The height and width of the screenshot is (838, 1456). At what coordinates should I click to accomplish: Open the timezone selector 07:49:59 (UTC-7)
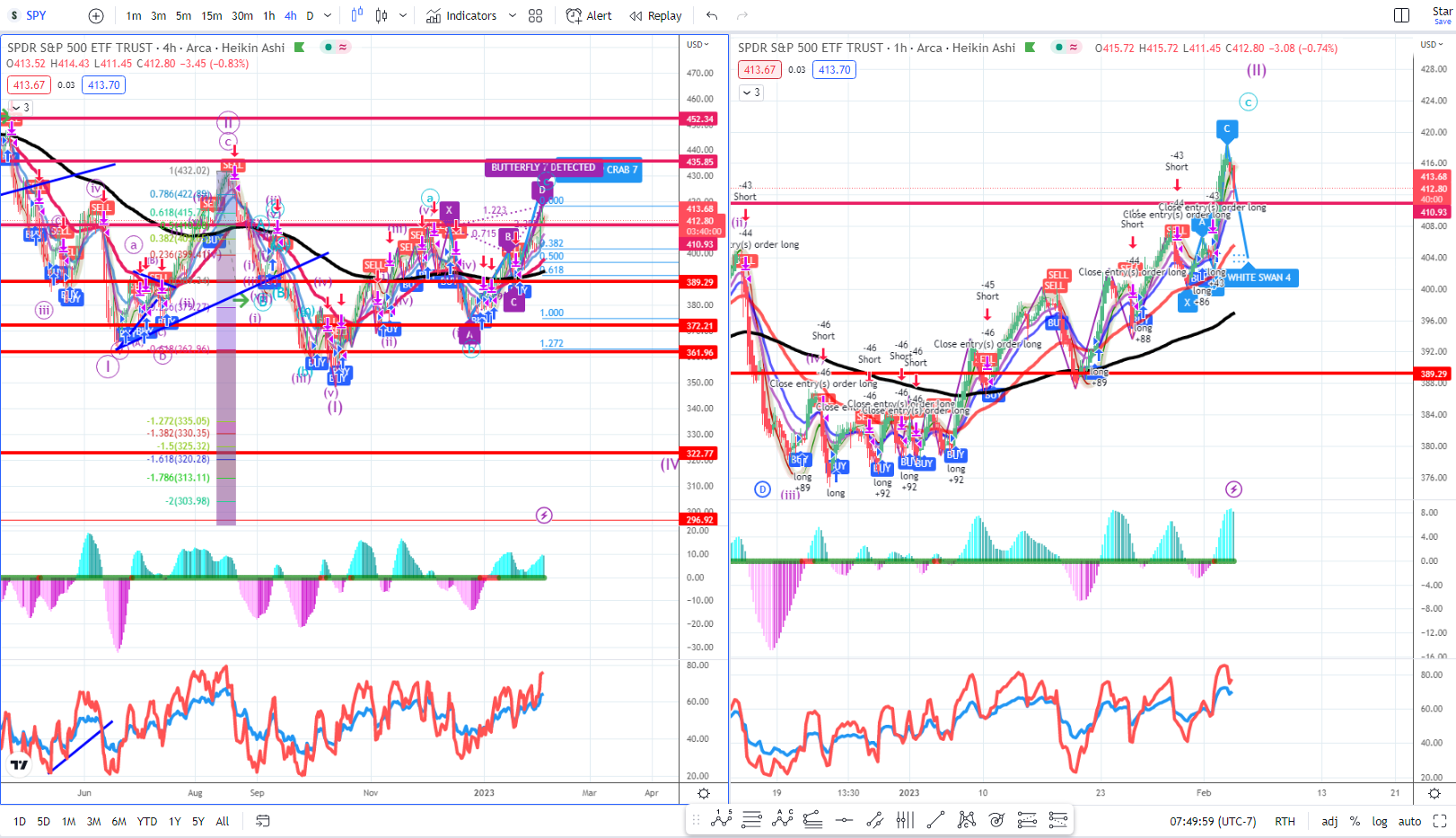1213,821
